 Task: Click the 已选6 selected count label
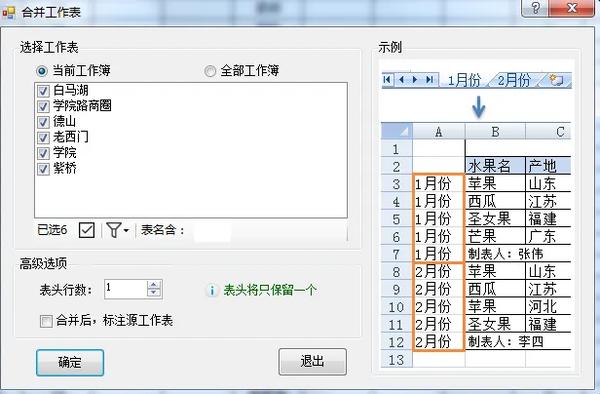(52, 230)
